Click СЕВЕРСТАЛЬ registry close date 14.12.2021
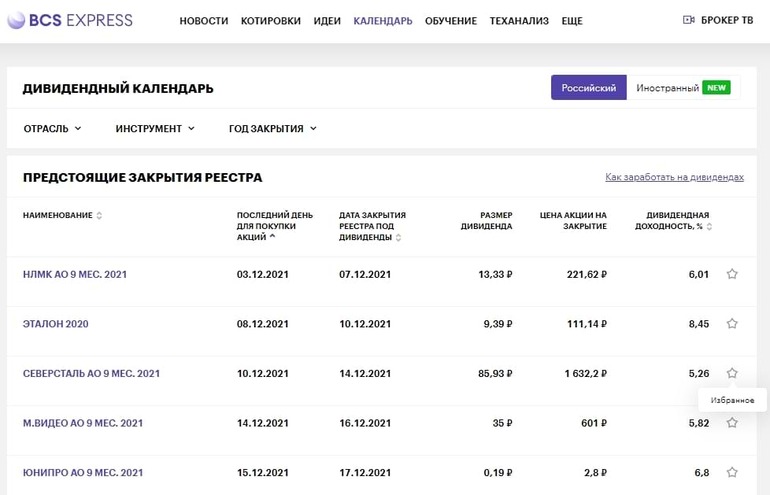This screenshot has width=770, height=495. pyautogui.click(x=365, y=374)
